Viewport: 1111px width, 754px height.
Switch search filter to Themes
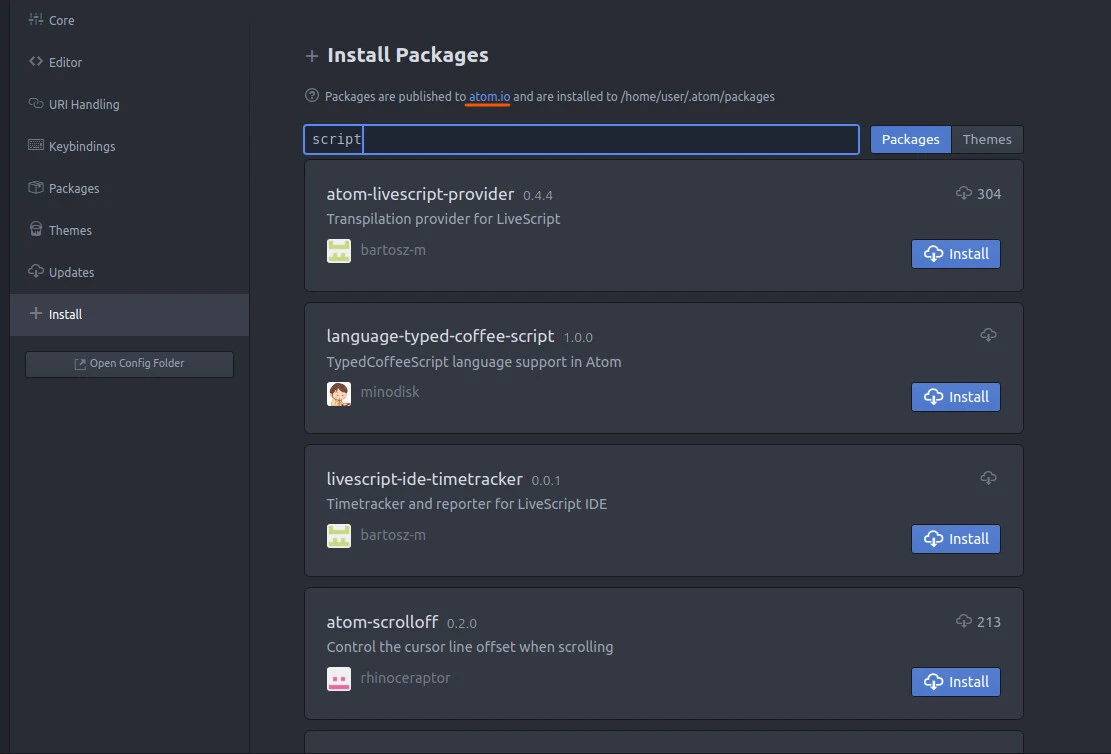coord(987,139)
